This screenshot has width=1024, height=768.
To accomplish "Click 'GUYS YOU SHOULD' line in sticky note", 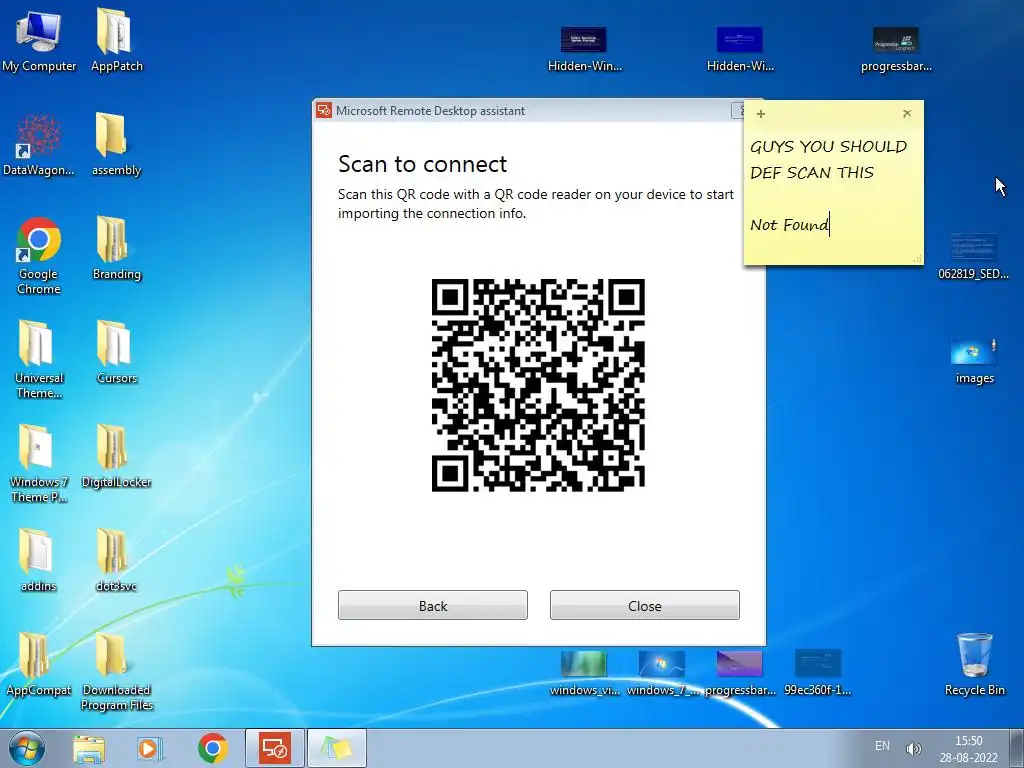I will click(828, 146).
